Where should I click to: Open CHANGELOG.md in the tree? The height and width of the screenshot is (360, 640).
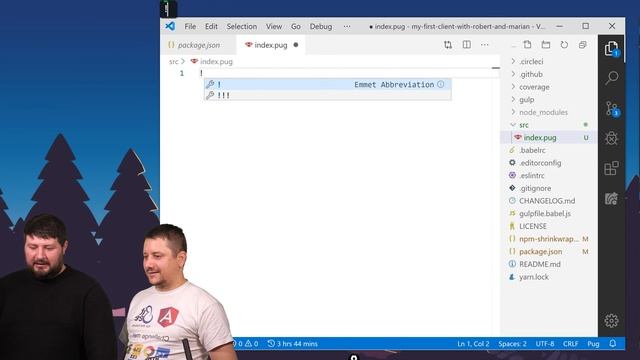point(547,201)
